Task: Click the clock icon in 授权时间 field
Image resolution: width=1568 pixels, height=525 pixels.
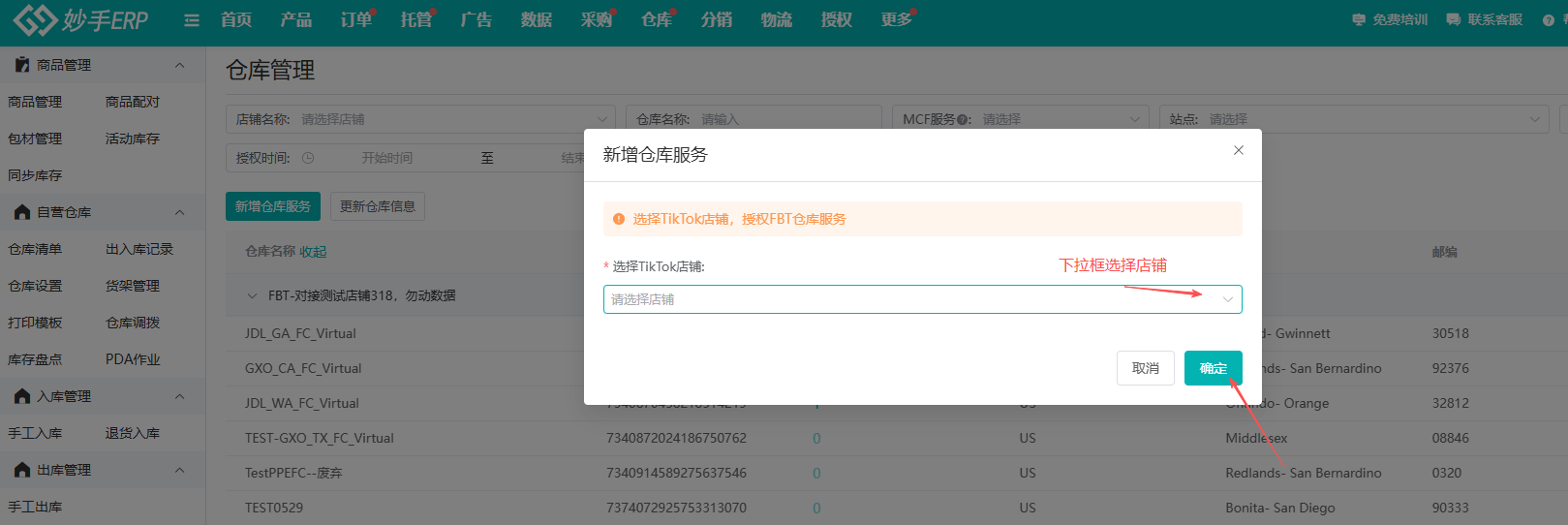Action: pyautogui.click(x=308, y=158)
